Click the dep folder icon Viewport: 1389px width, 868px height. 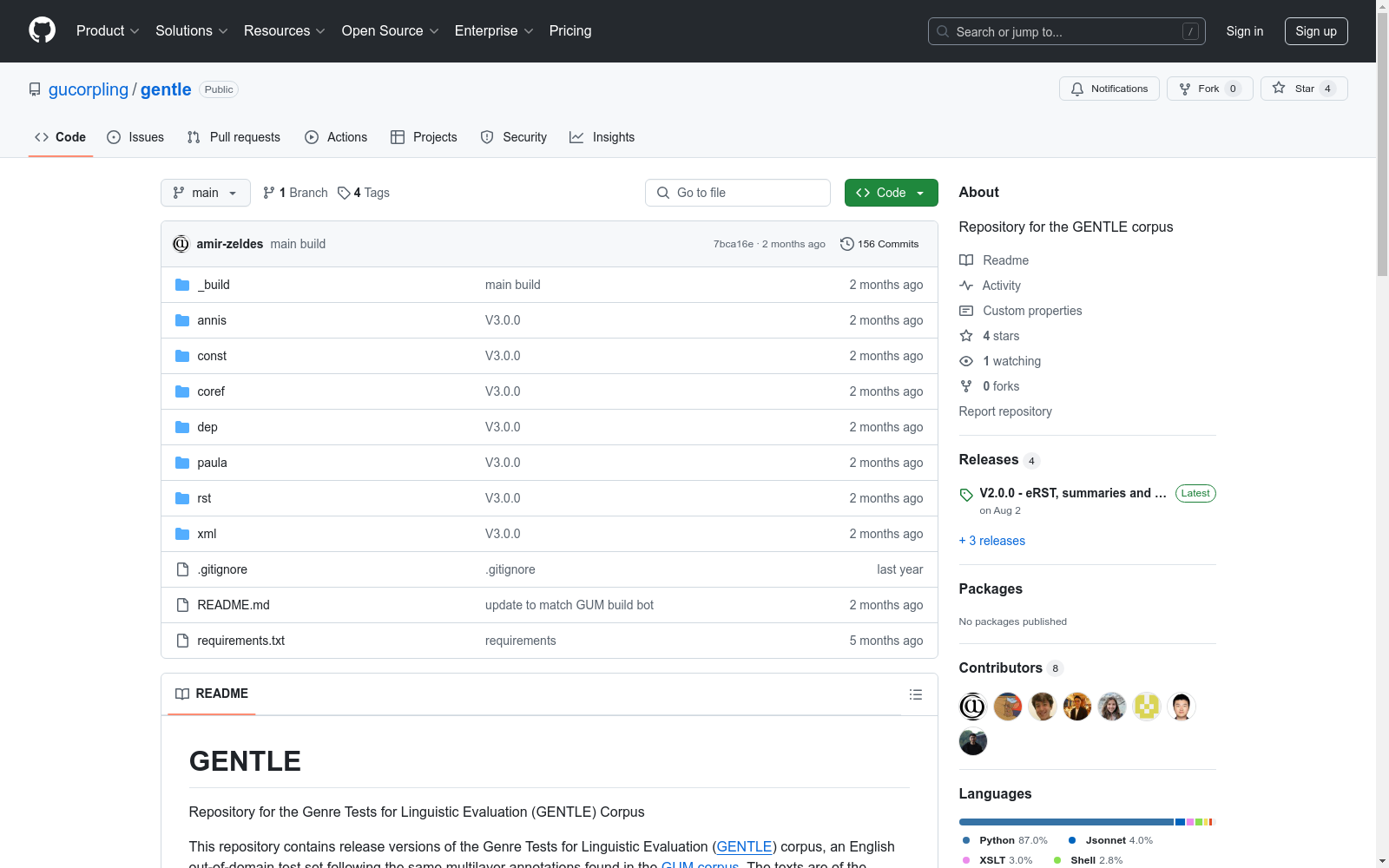coord(182,427)
